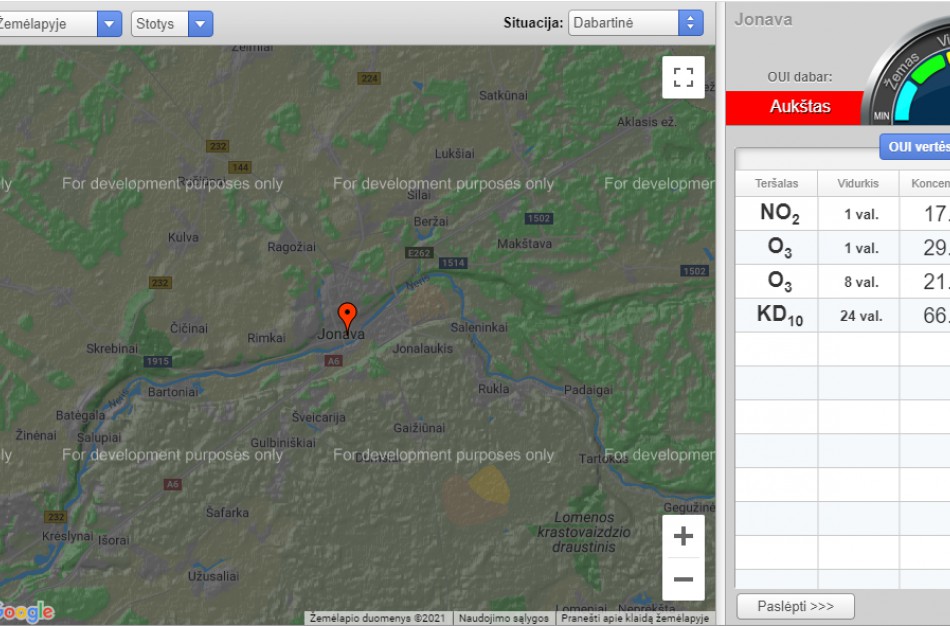
Task: Open the OUI vertės tab button
Action: coord(915,147)
